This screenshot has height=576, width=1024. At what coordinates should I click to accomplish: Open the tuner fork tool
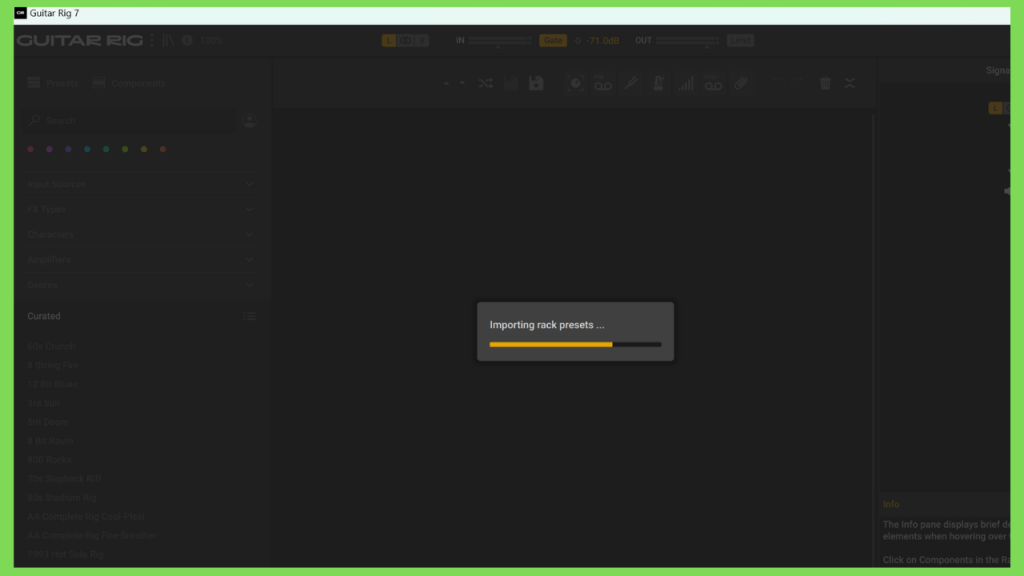coord(631,84)
